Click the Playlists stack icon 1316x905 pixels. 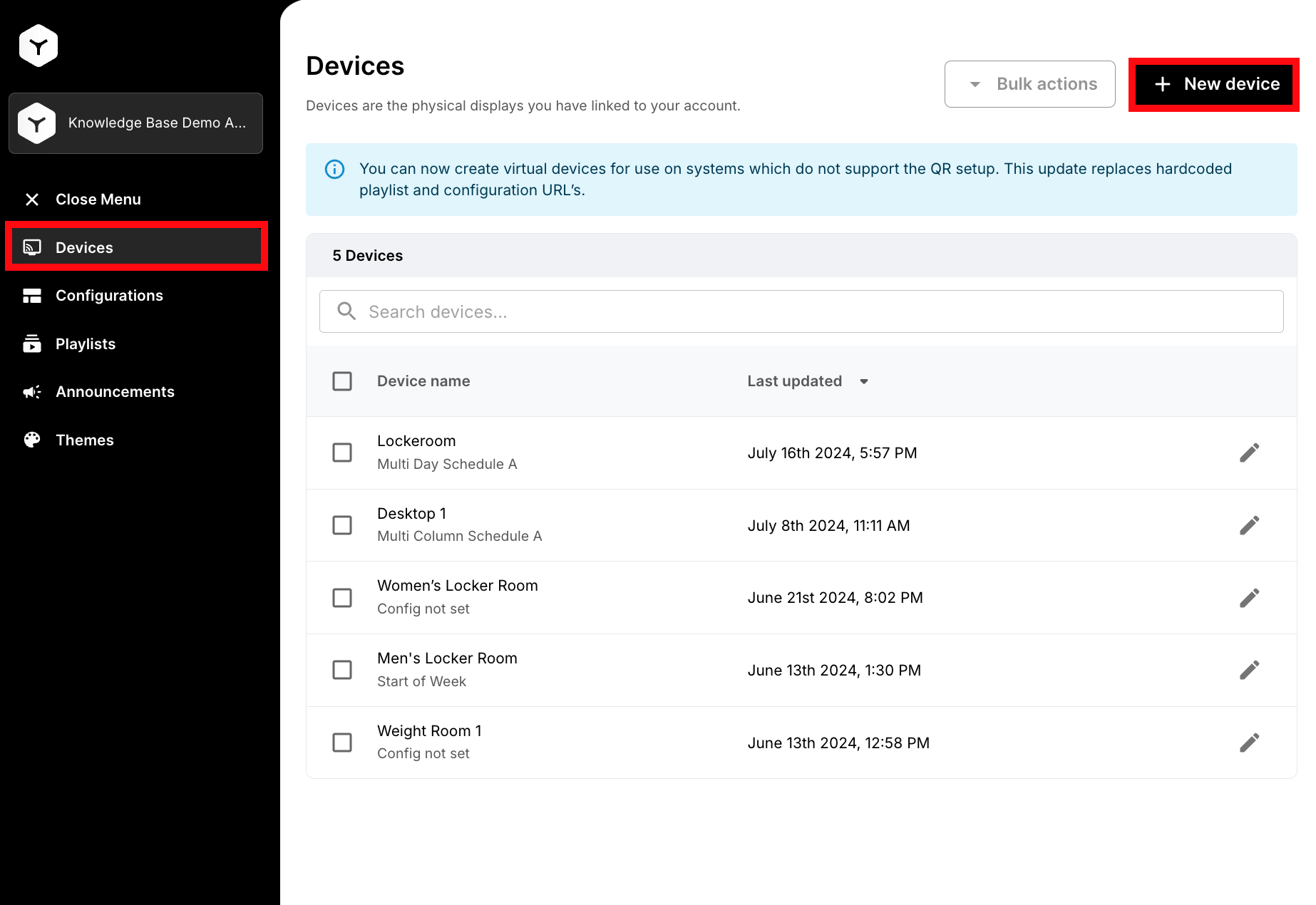[x=32, y=343]
